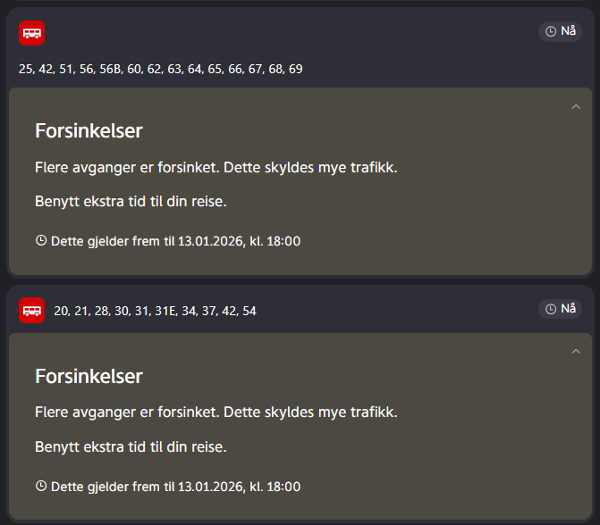Click the clock icon in the Nå badge beside lines 20–54
The height and width of the screenshot is (525, 600).
click(x=551, y=309)
